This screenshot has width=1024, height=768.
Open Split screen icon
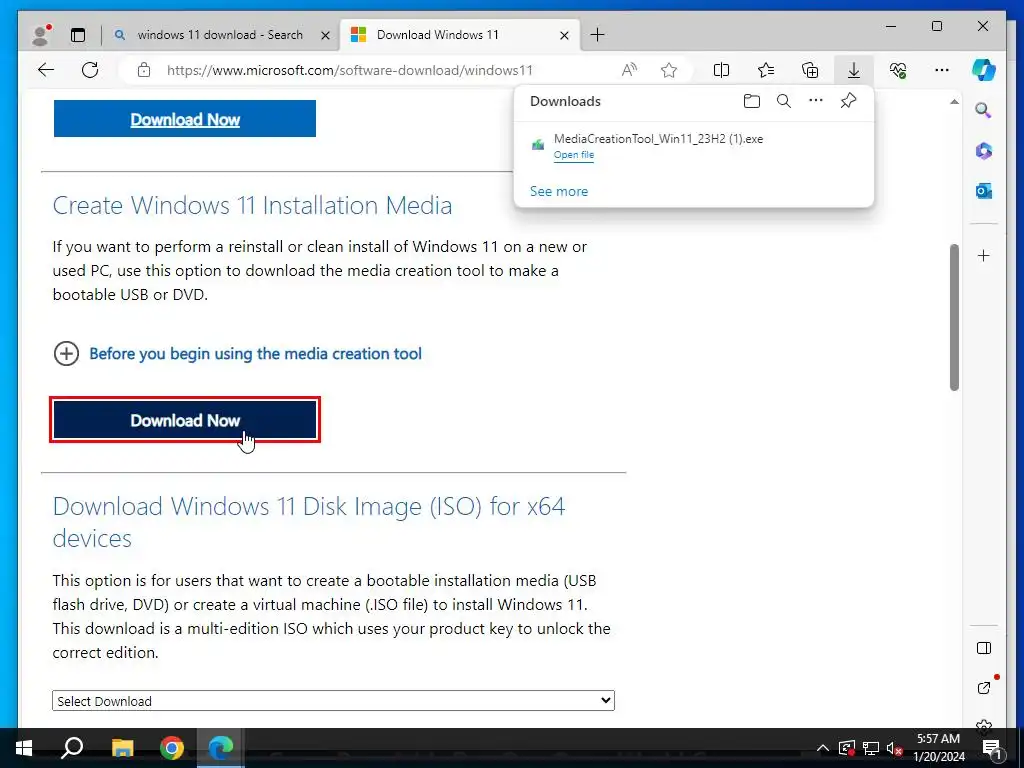pyautogui.click(x=721, y=70)
